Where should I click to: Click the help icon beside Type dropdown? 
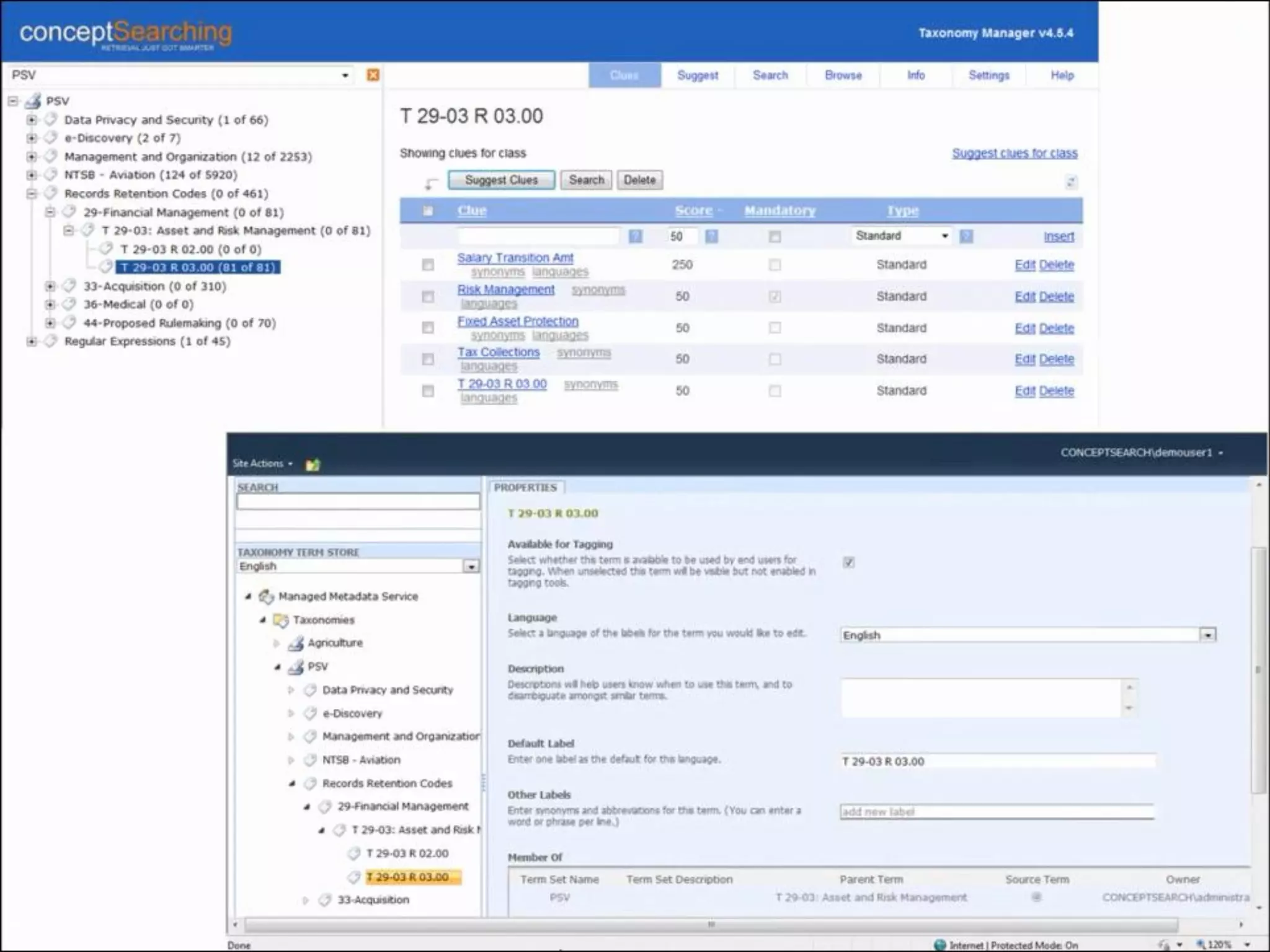click(x=966, y=236)
